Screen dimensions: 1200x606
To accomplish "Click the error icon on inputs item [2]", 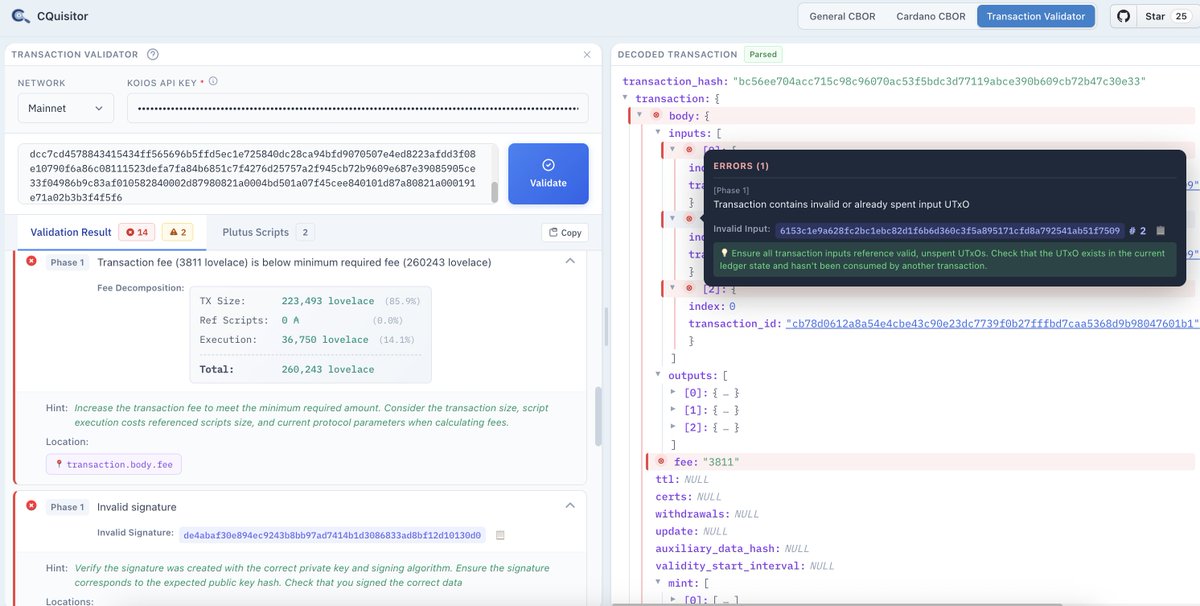I will [688, 288].
